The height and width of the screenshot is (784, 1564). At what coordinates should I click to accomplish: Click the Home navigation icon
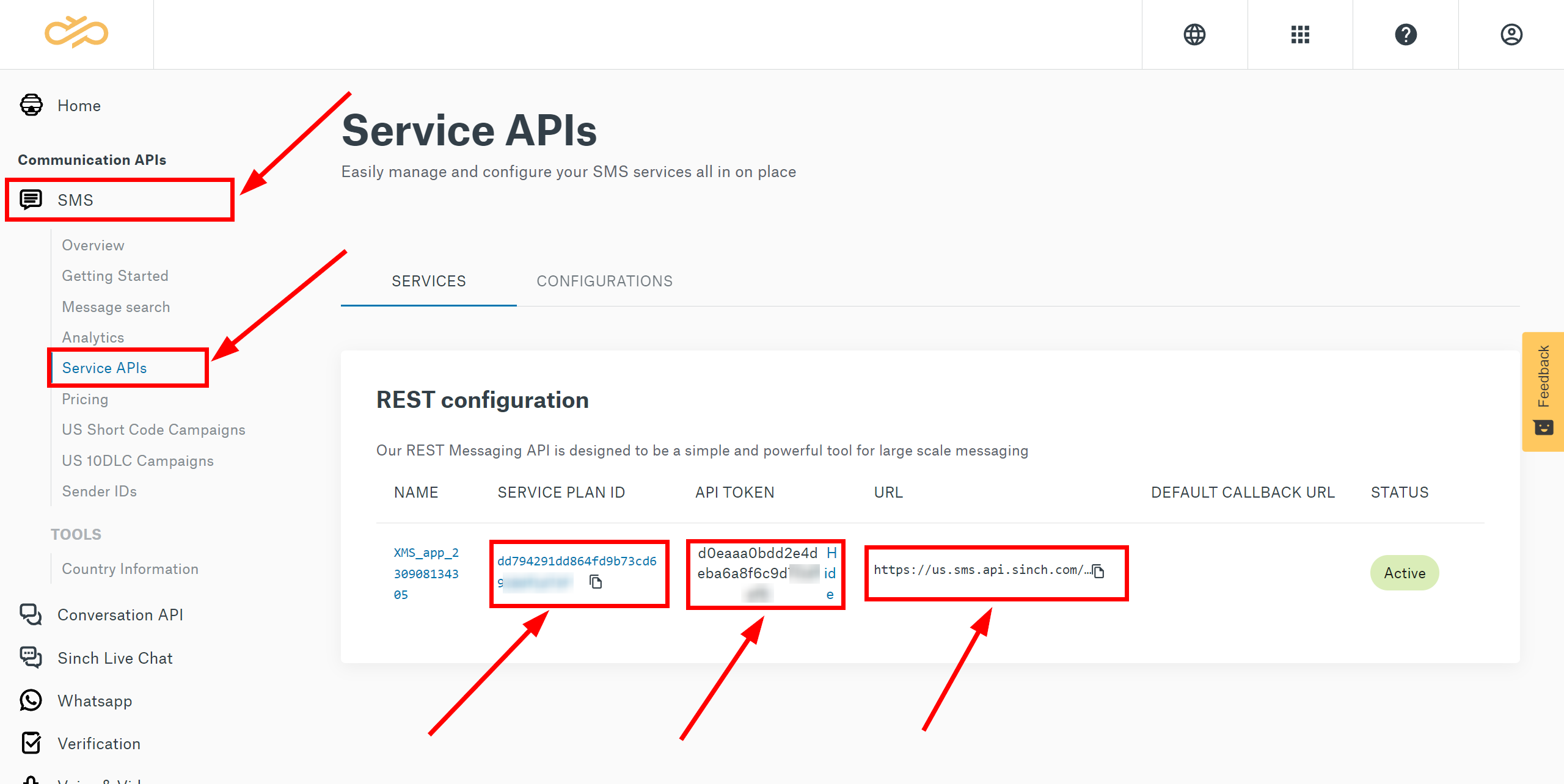[30, 105]
